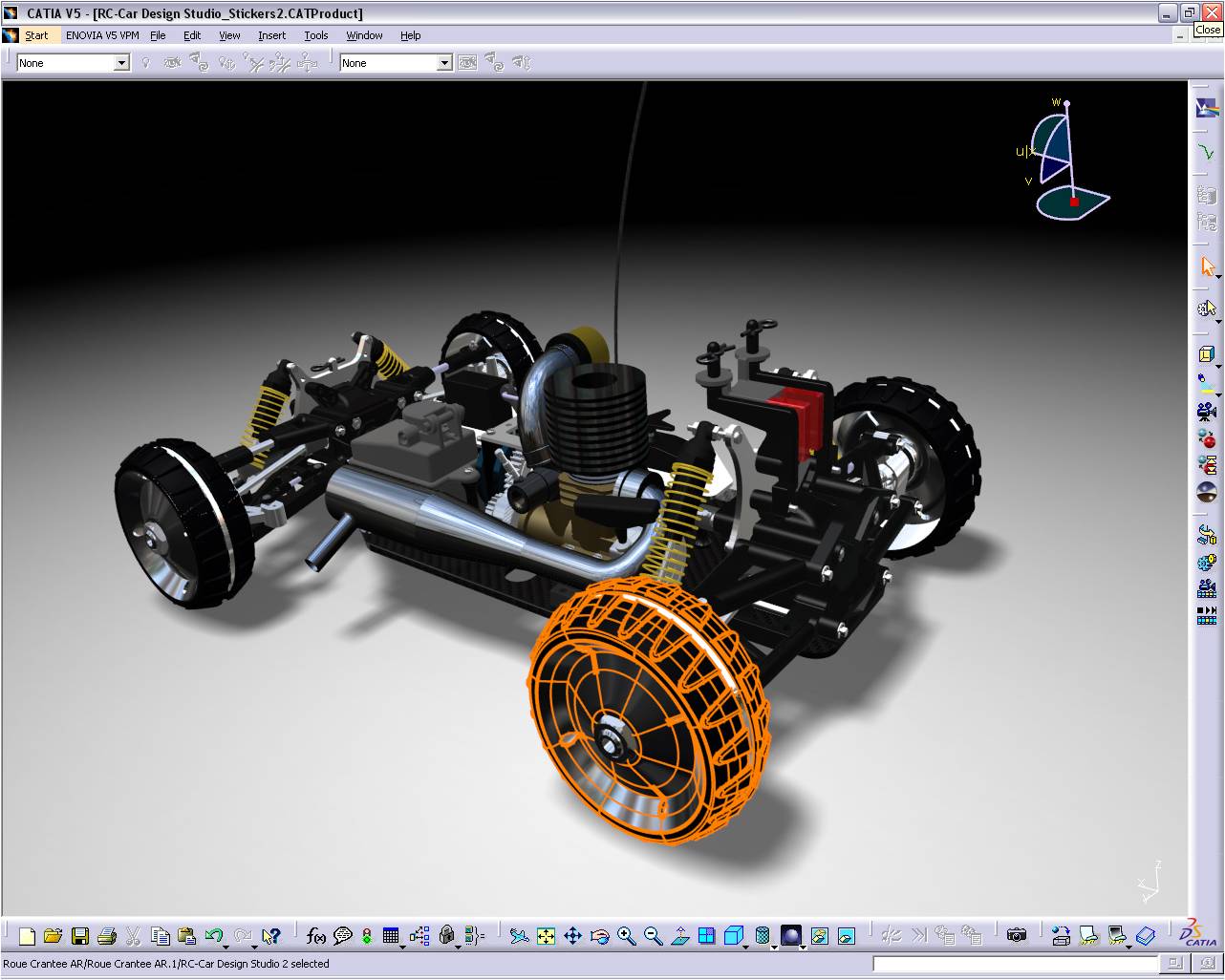Minimize the inner document window

click(1180, 35)
